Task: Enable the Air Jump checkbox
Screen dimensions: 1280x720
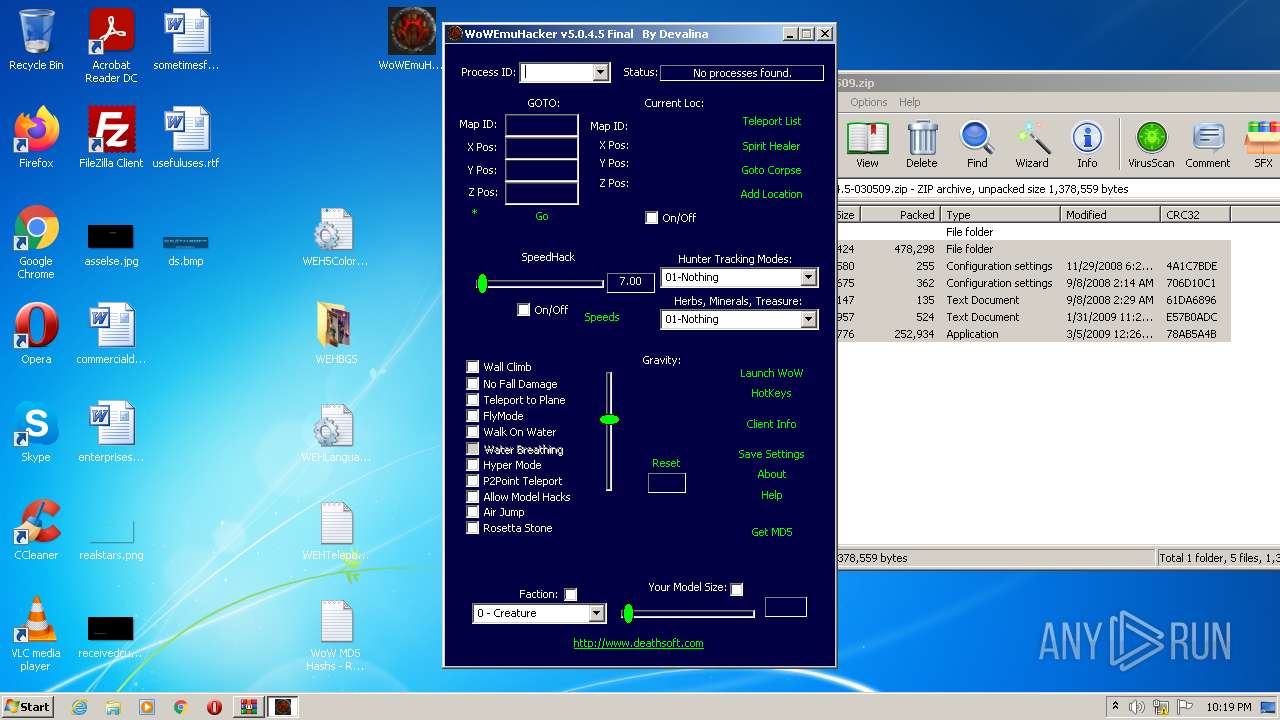Action: tap(473, 511)
